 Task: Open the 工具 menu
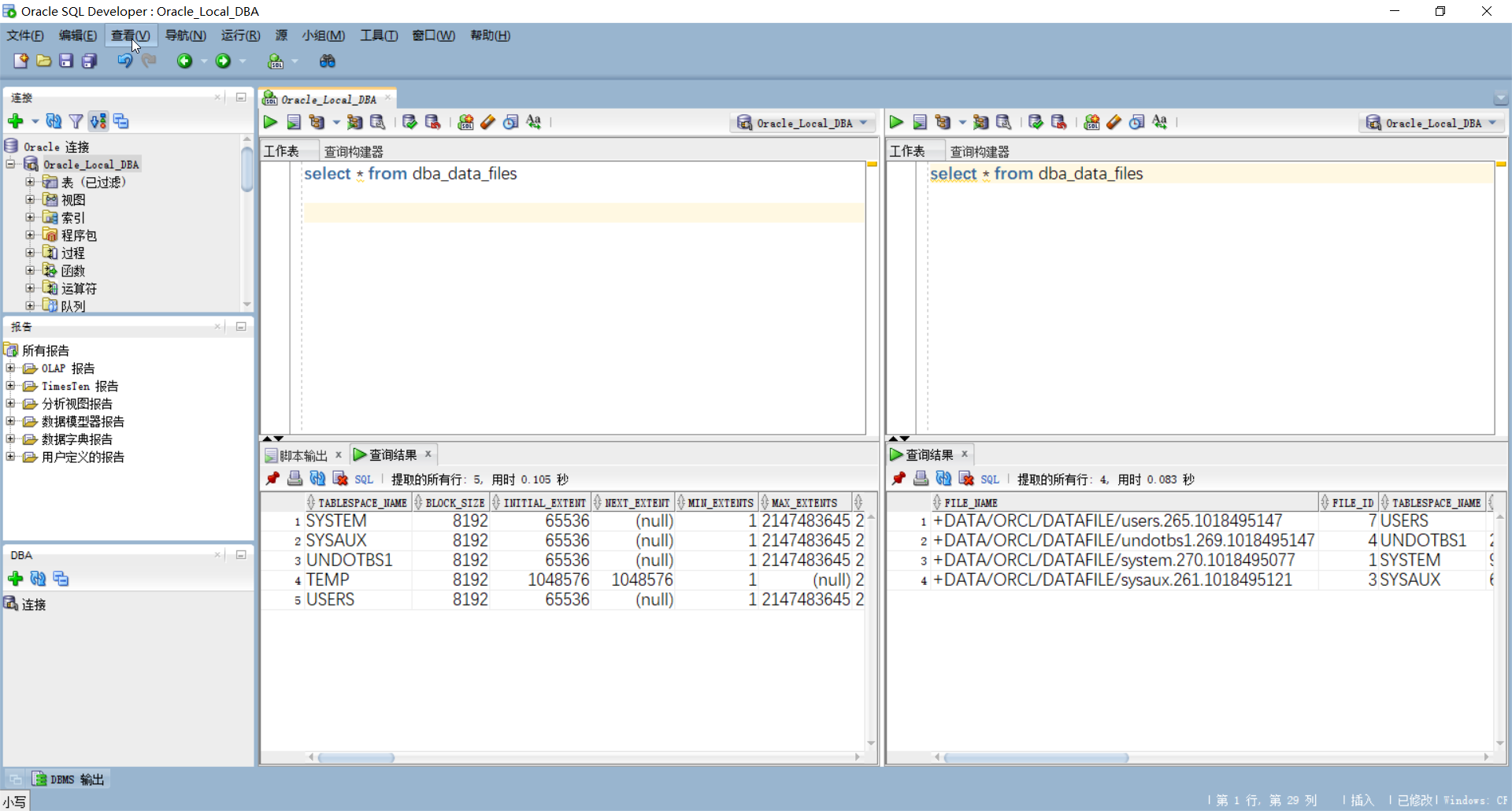click(379, 35)
